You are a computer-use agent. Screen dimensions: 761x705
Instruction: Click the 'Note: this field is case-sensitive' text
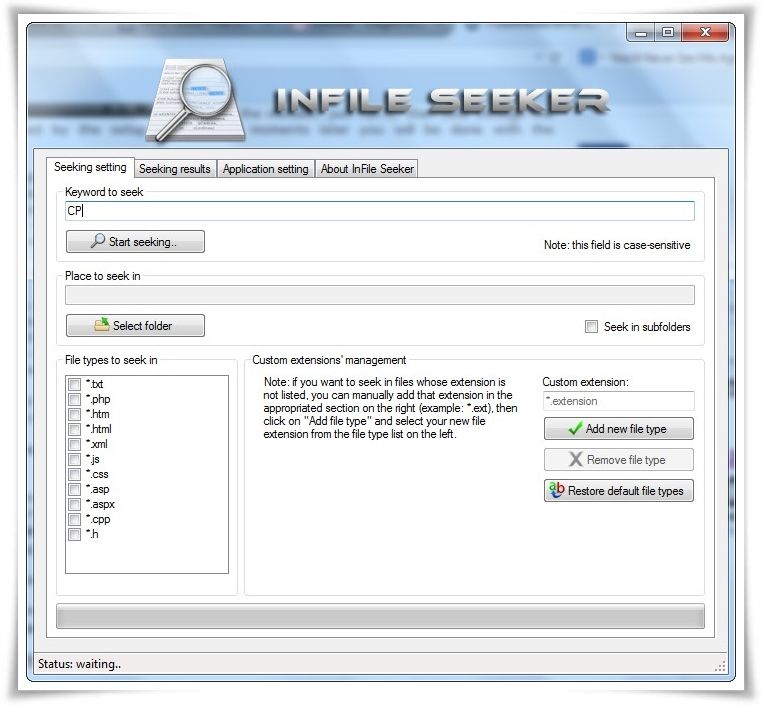[617, 245]
